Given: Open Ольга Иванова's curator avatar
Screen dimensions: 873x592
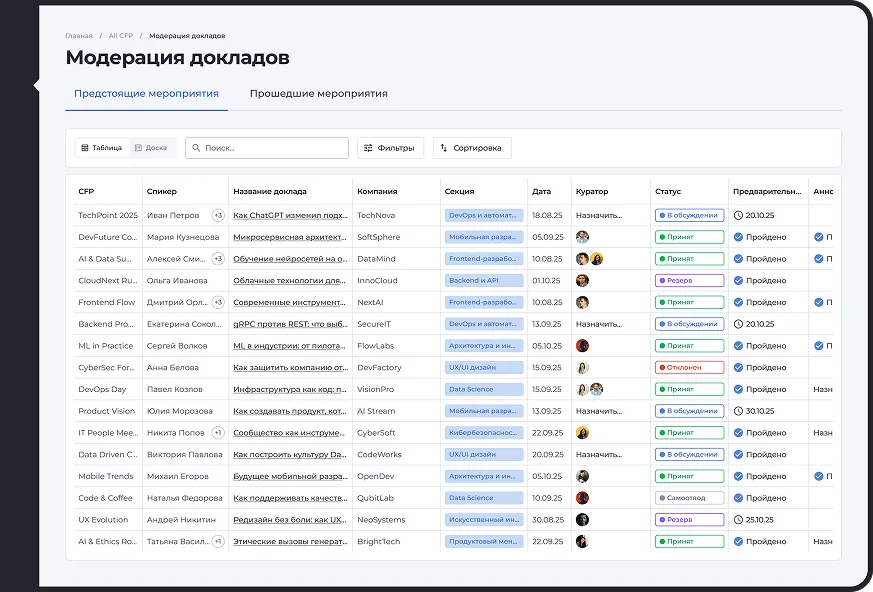Looking at the screenshot, I should click(583, 279).
